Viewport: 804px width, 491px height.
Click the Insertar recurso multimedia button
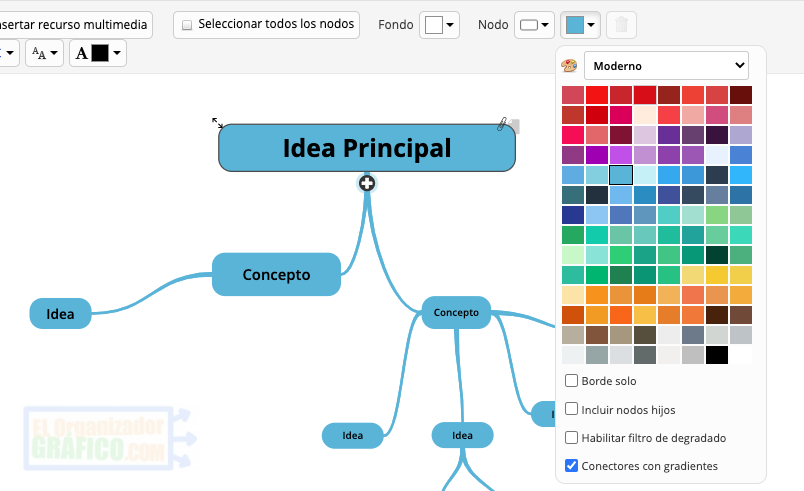coord(75,24)
